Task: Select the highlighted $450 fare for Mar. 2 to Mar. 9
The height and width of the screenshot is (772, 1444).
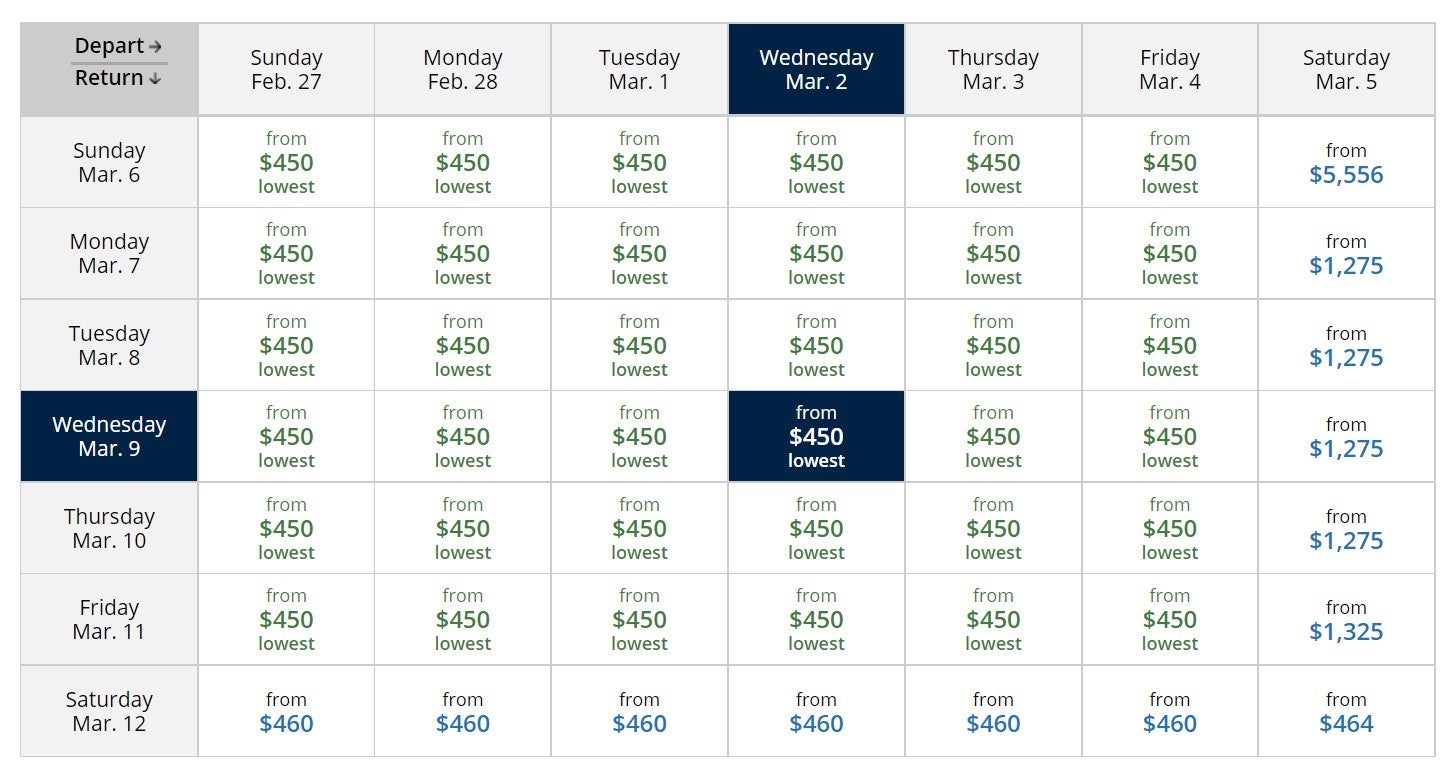Action: 816,436
